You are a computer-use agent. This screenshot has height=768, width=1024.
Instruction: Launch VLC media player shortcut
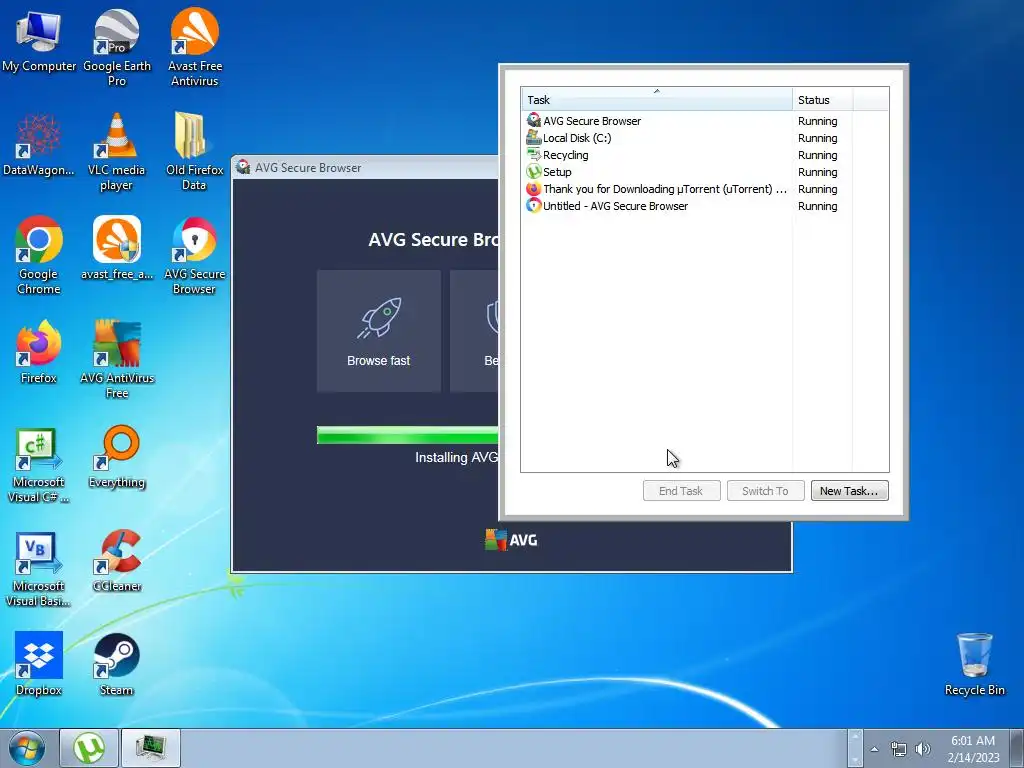117,152
